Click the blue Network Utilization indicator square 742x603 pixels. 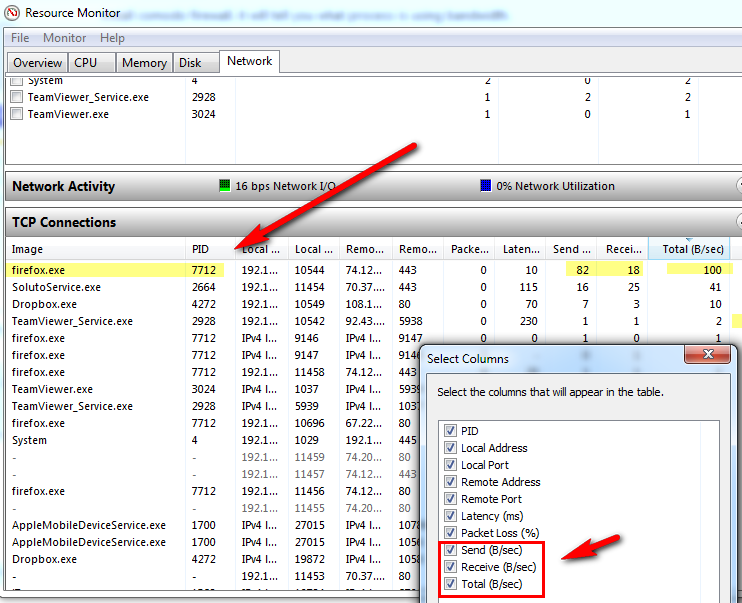(x=487, y=186)
